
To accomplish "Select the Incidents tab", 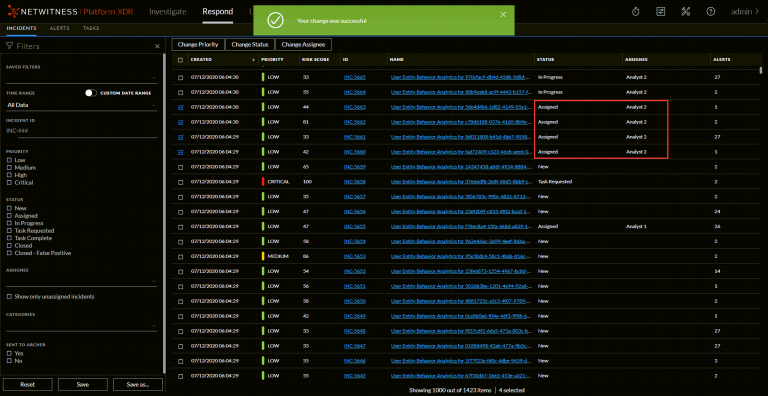I will pyautogui.click(x=21, y=28).
